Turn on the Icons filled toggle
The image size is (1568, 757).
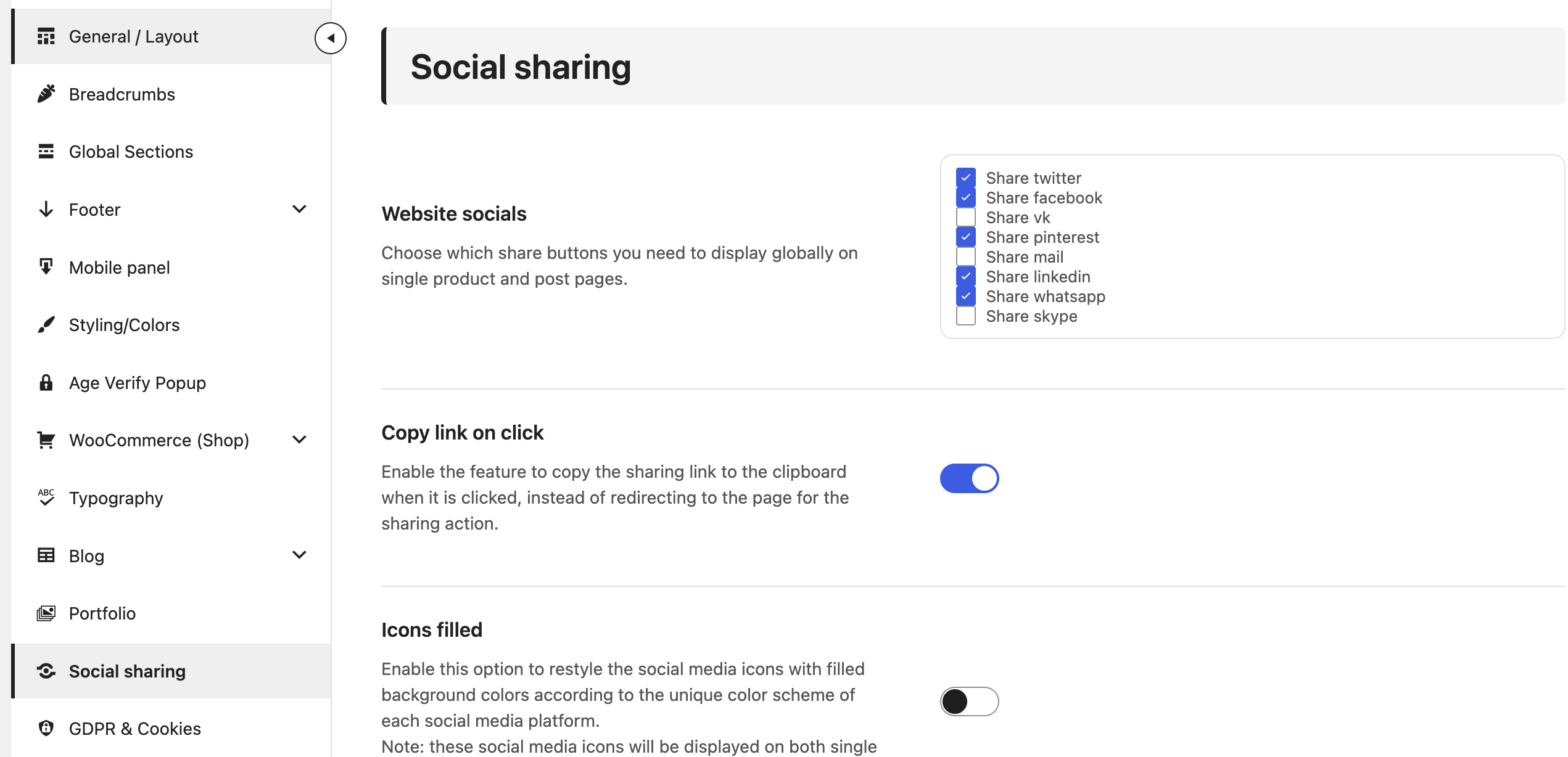tap(970, 702)
